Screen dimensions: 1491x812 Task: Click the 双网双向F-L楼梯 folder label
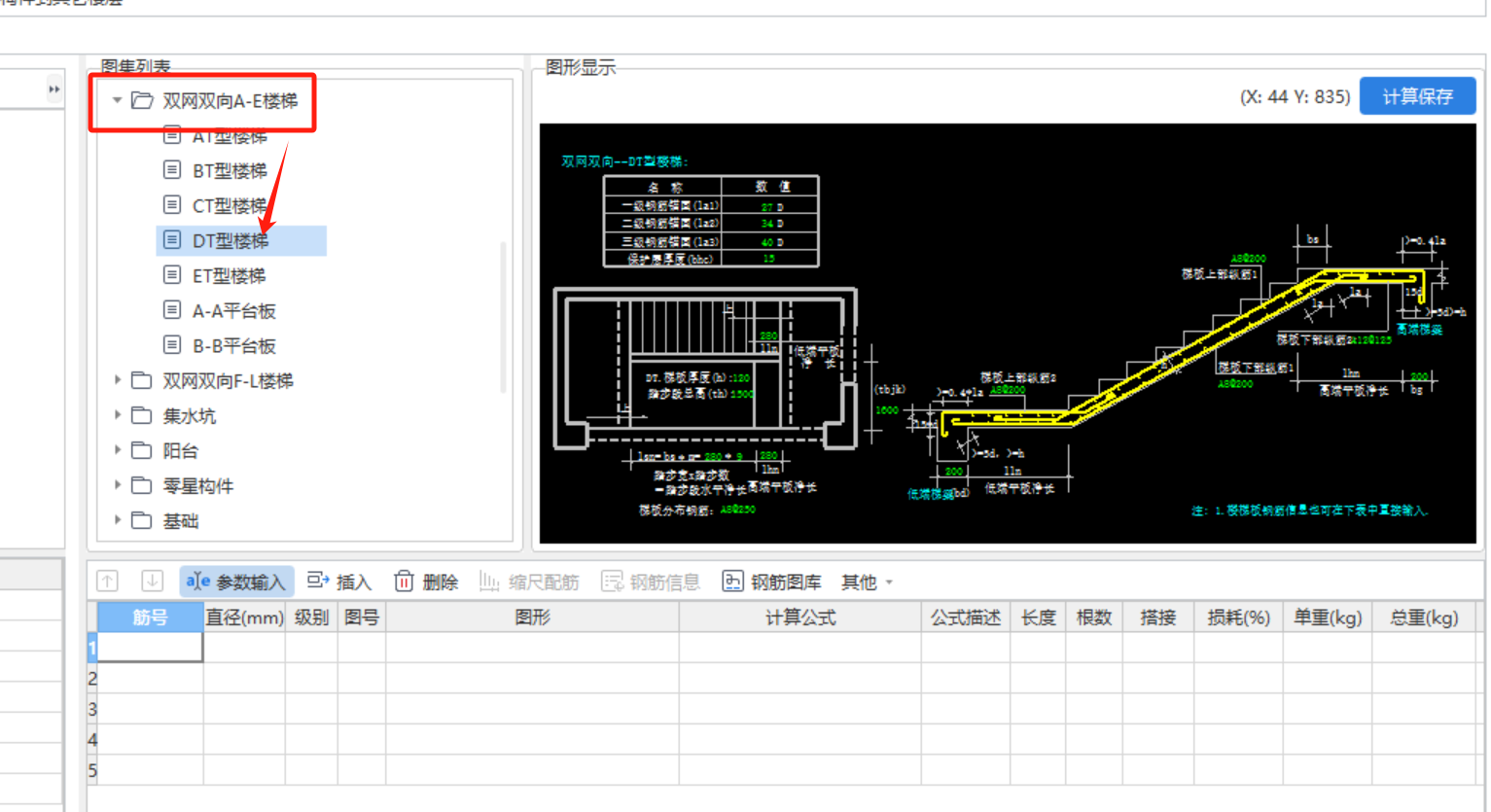pos(228,381)
